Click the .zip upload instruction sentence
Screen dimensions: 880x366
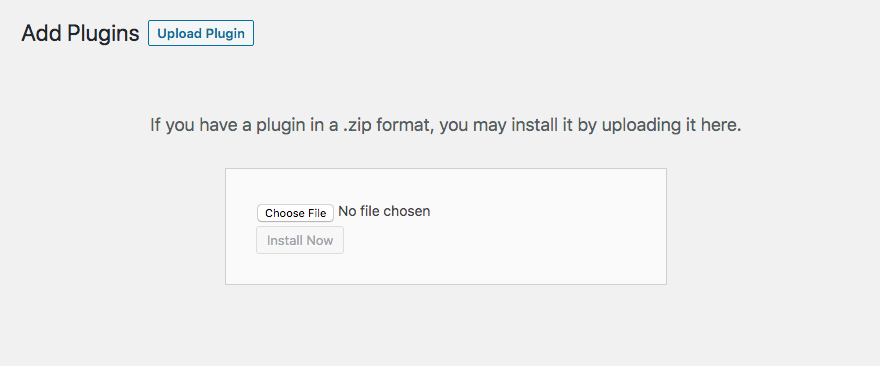pos(446,125)
